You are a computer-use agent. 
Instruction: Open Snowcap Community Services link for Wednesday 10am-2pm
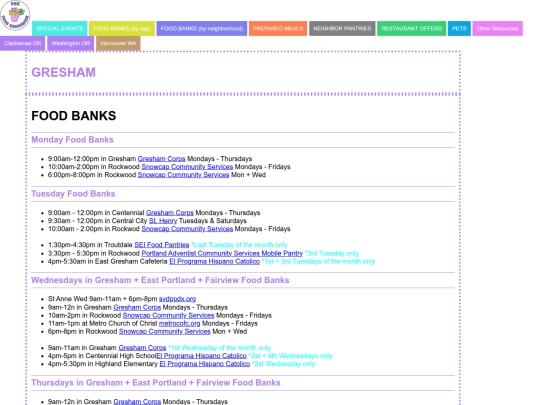click(x=168, y=315)
